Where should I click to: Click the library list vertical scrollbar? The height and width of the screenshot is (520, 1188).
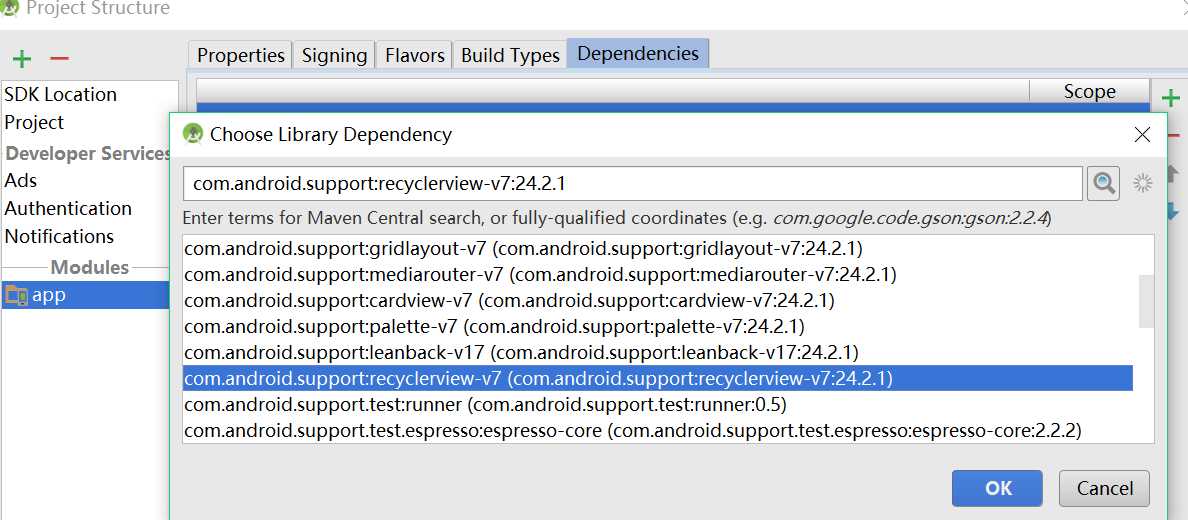click(1146, 301)
